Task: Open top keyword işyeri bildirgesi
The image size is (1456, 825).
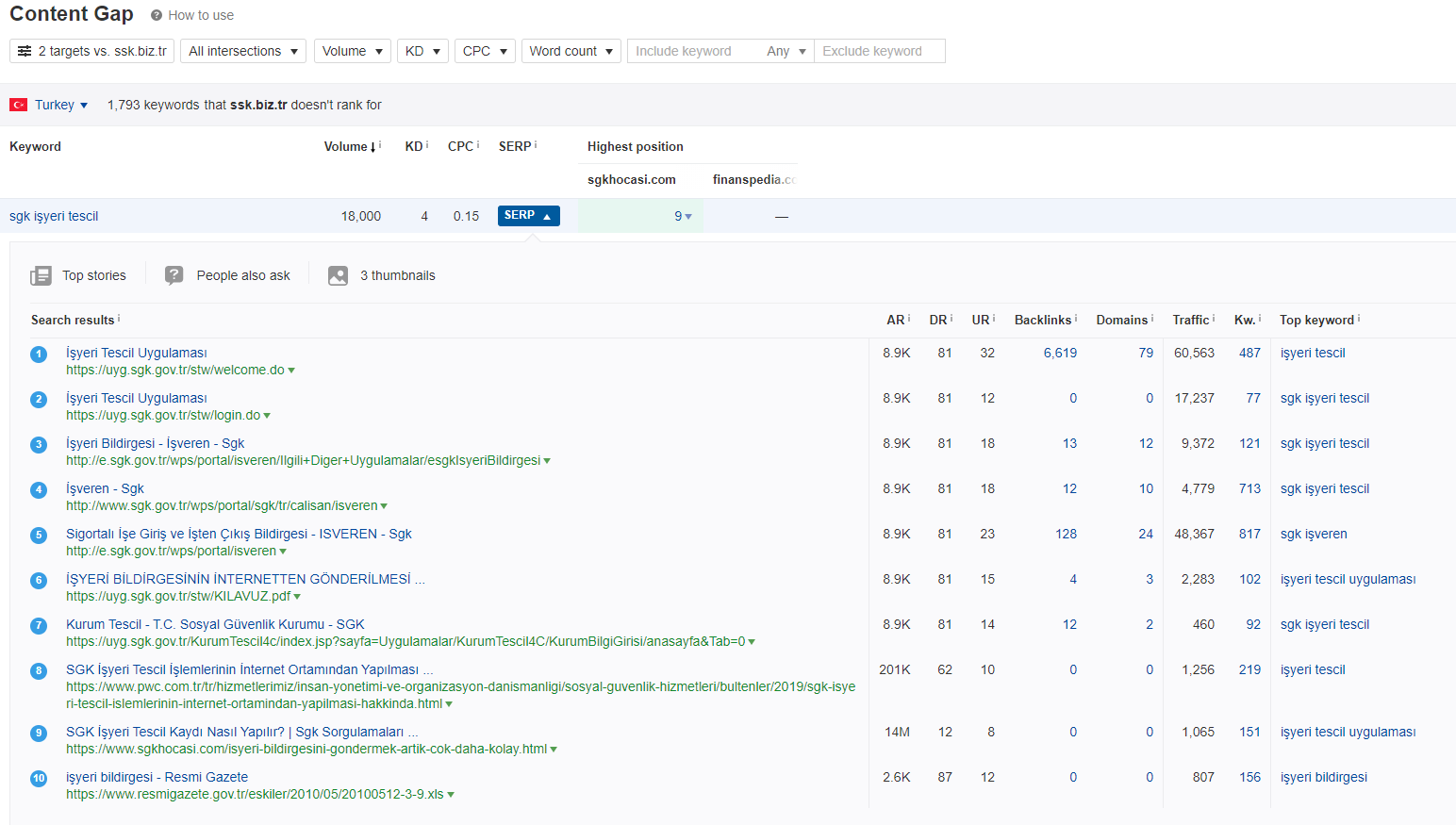Action: coord(1324,777)
